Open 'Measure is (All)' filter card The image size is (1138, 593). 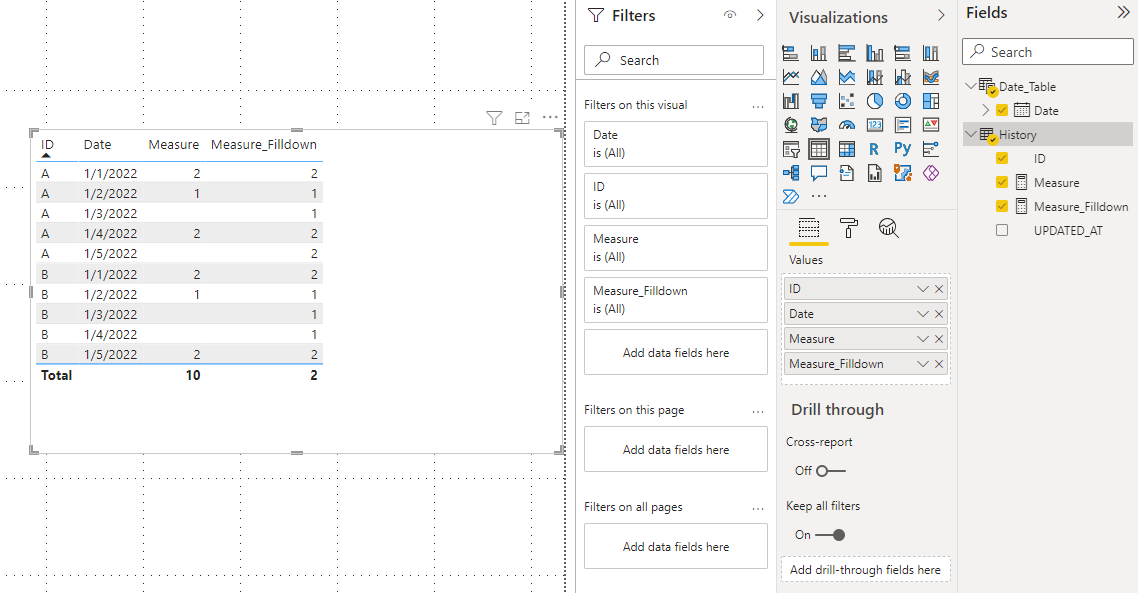click(x=676, y=248)
